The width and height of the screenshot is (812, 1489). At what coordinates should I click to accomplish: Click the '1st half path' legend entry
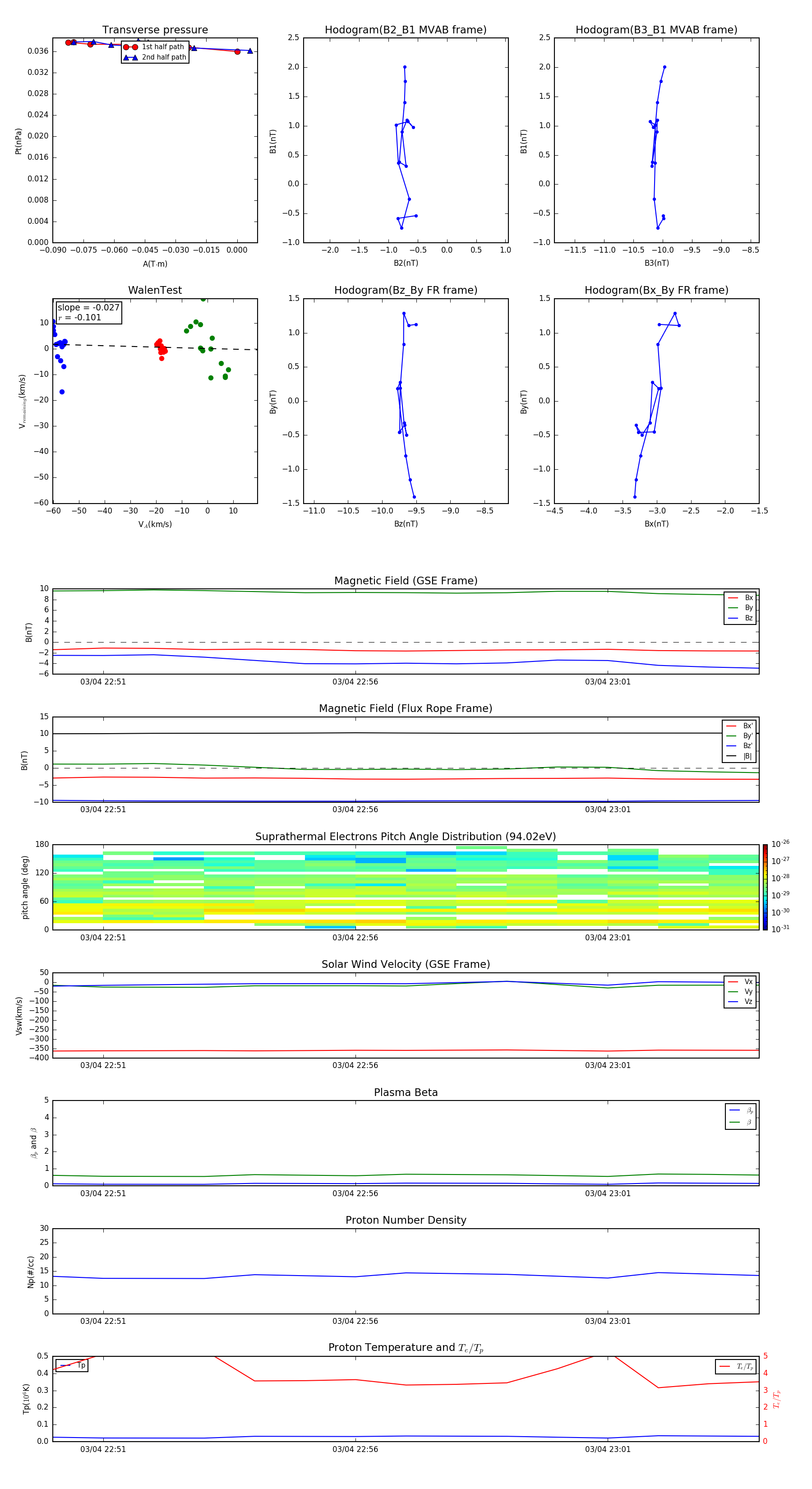click(x=154, y=47)
